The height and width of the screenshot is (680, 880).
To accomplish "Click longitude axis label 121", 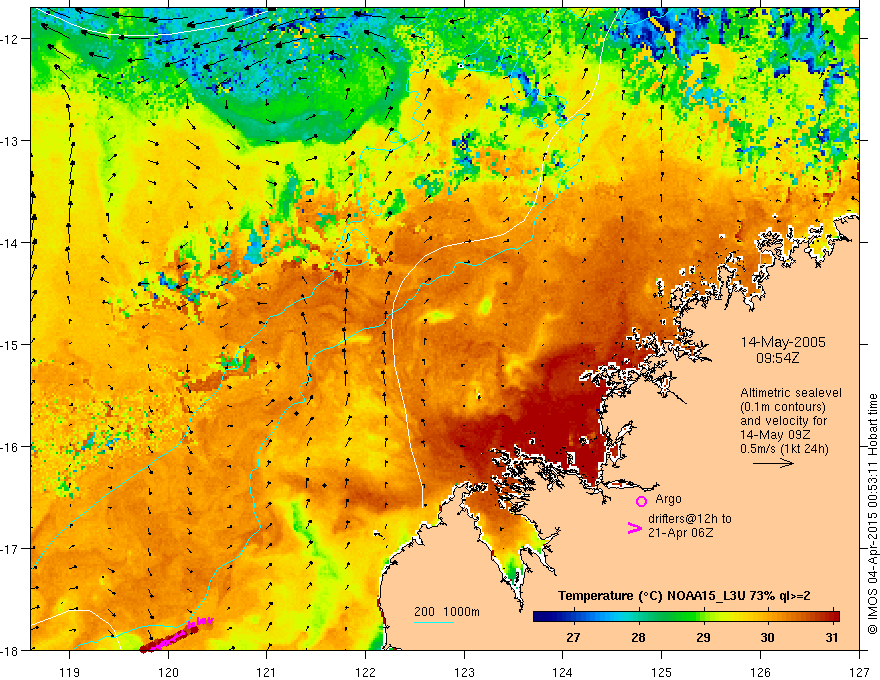I will 267,672.
